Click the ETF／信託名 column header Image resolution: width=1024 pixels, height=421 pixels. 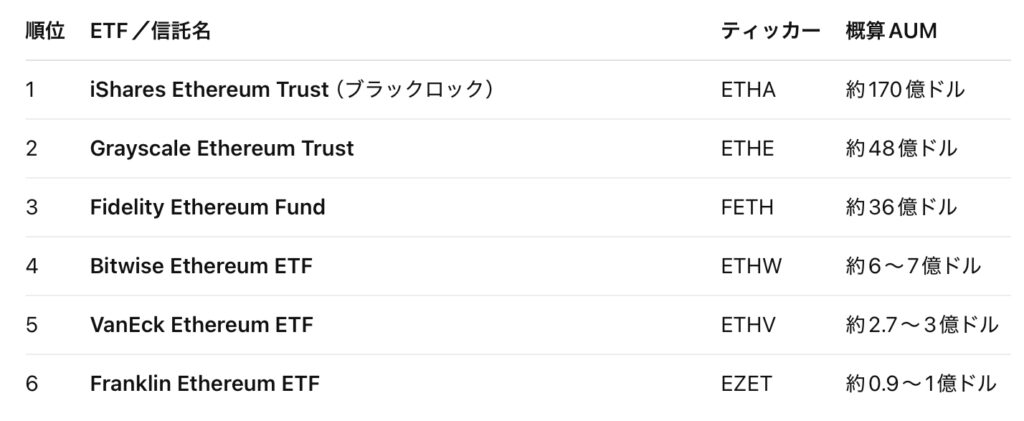(x=150, y=32)
